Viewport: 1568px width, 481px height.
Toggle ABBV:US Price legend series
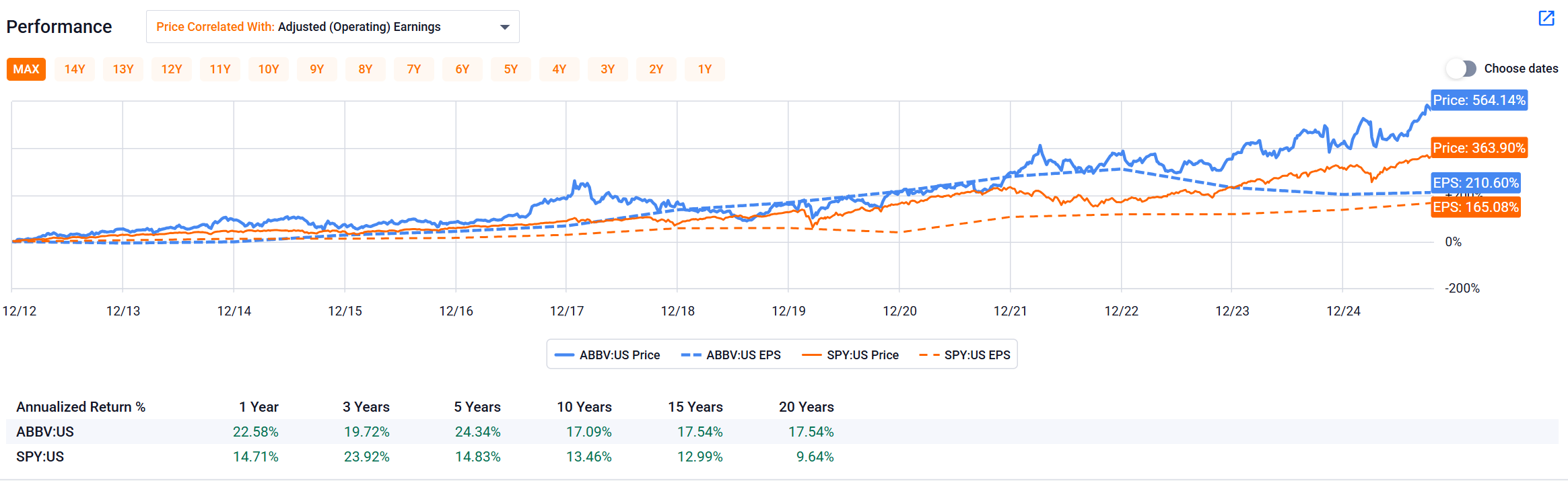click(607, 355)
